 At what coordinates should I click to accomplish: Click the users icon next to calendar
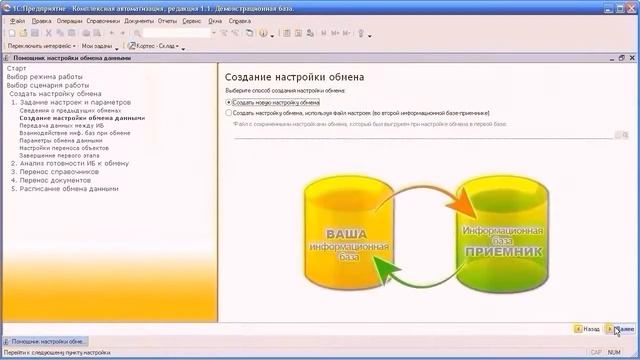(310, 33)
